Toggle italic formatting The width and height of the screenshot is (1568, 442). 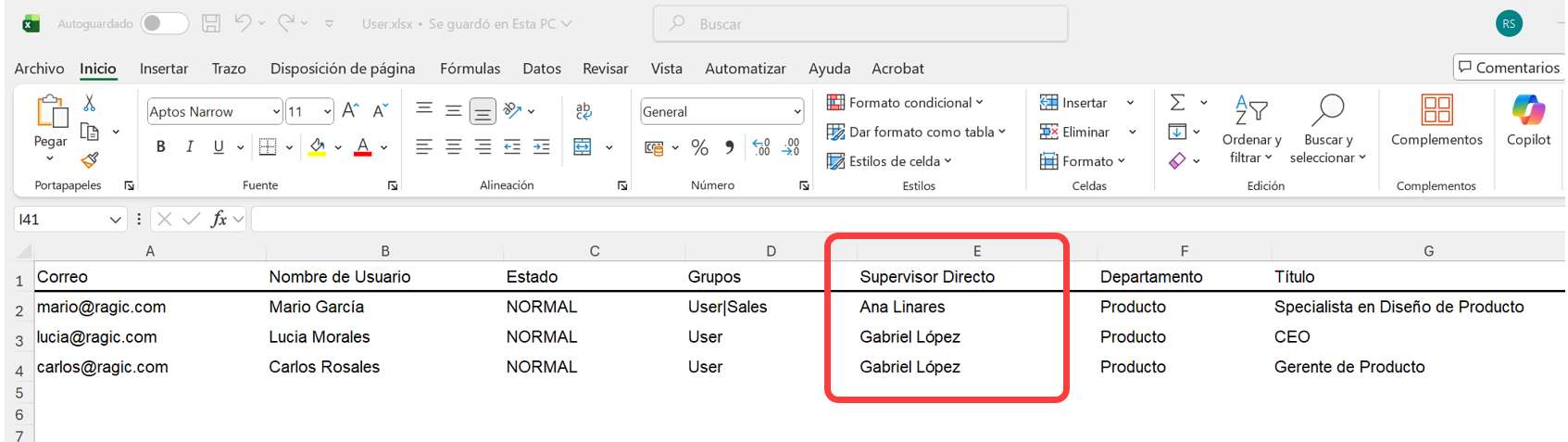pos(190,146)
